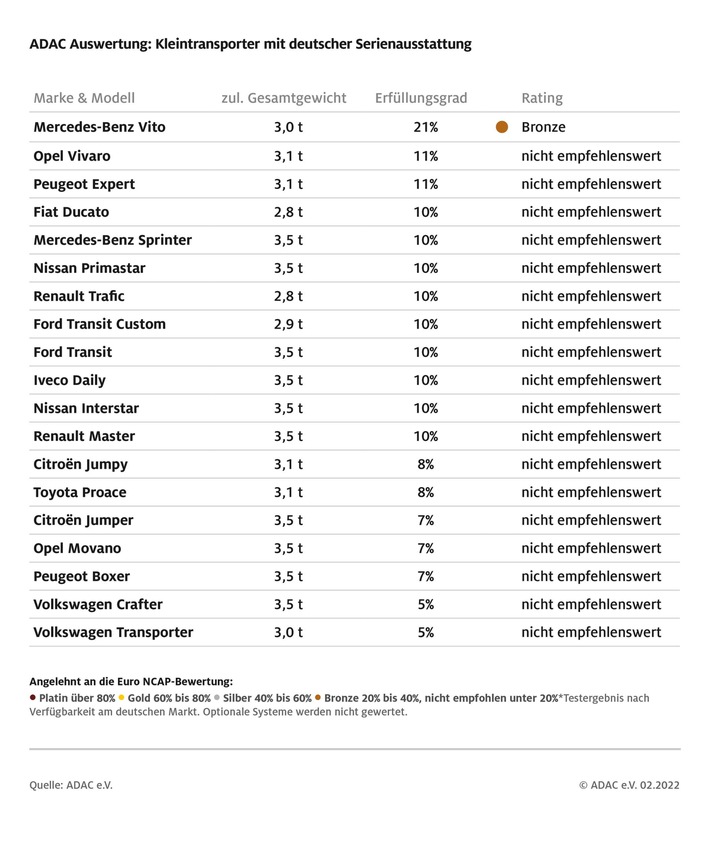The height and width of the screenshot is (852, 710).
Task: Click the ADAC Auswertung chart title
Action: [x=250, y=44]
